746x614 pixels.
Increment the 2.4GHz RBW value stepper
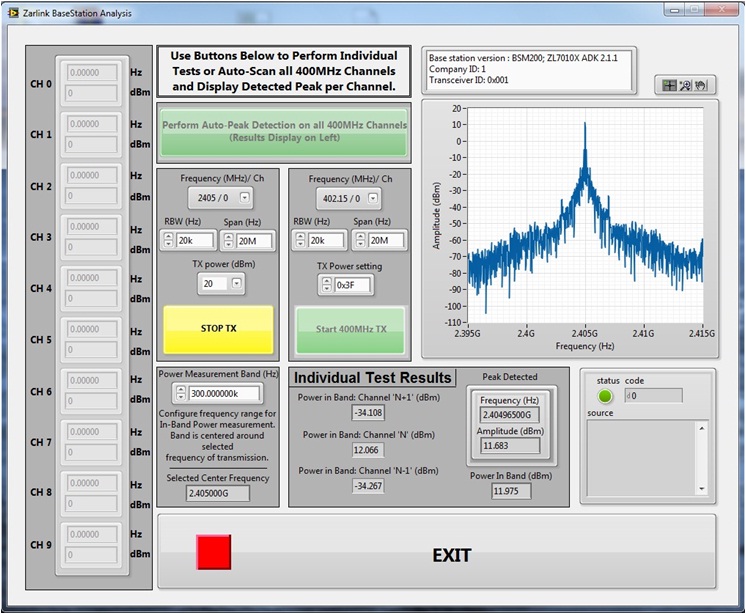point(168,236)
